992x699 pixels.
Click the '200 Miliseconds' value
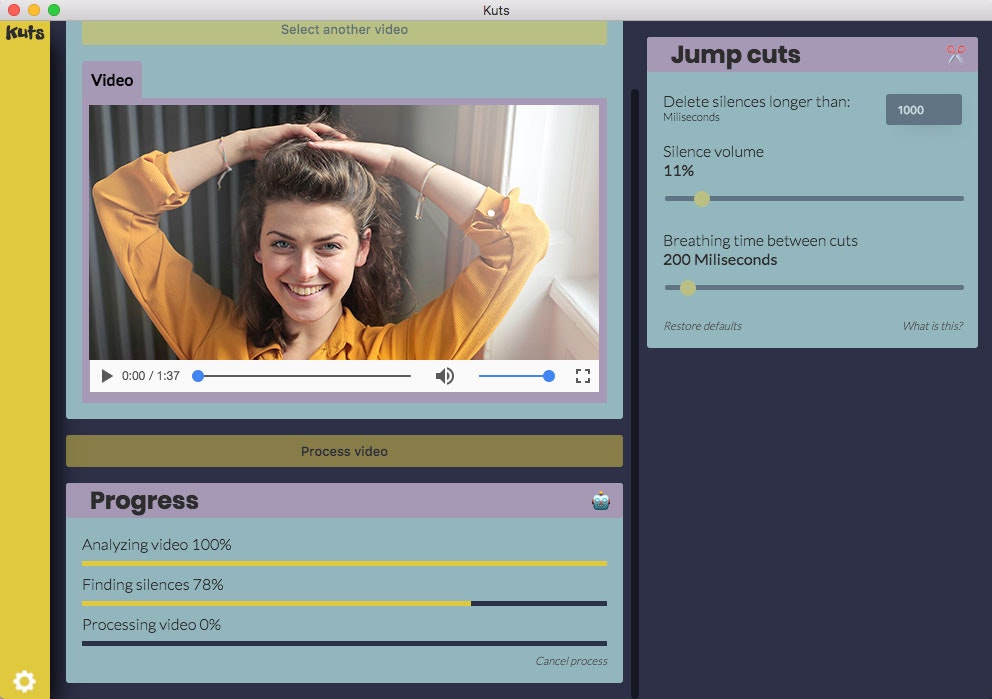coord(720,260)
